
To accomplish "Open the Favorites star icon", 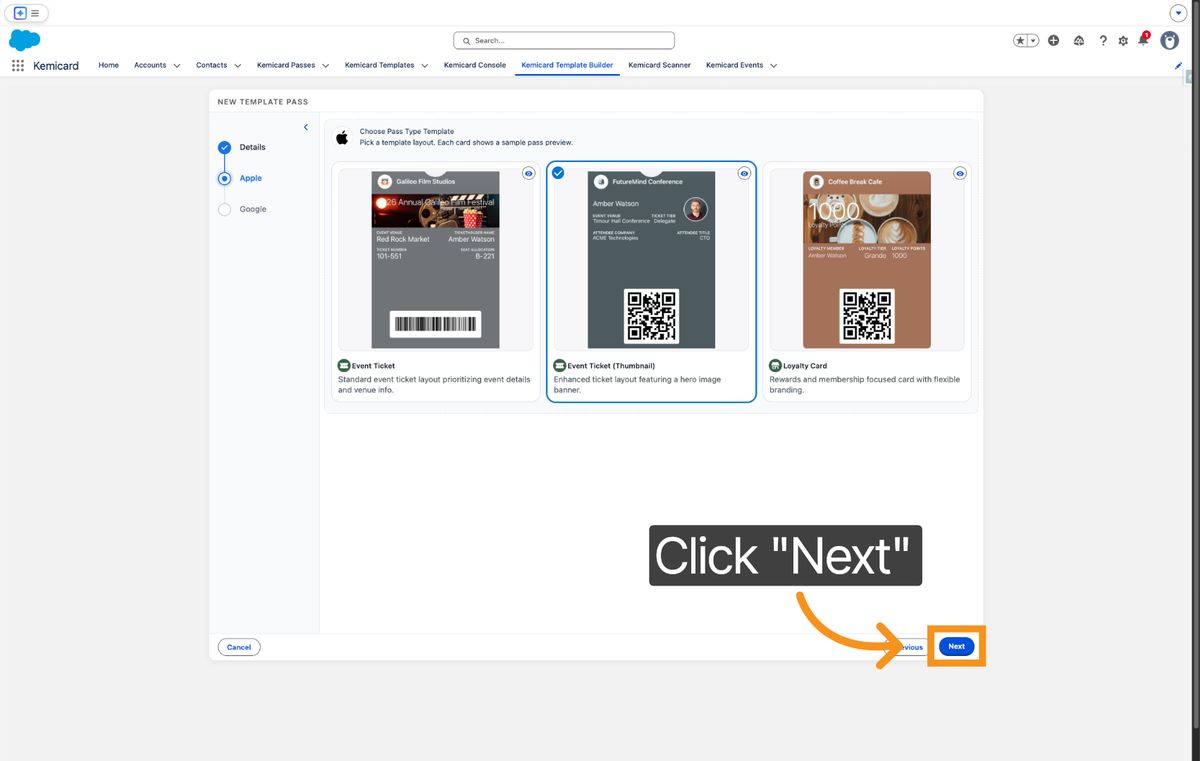I will (1020, 40).
